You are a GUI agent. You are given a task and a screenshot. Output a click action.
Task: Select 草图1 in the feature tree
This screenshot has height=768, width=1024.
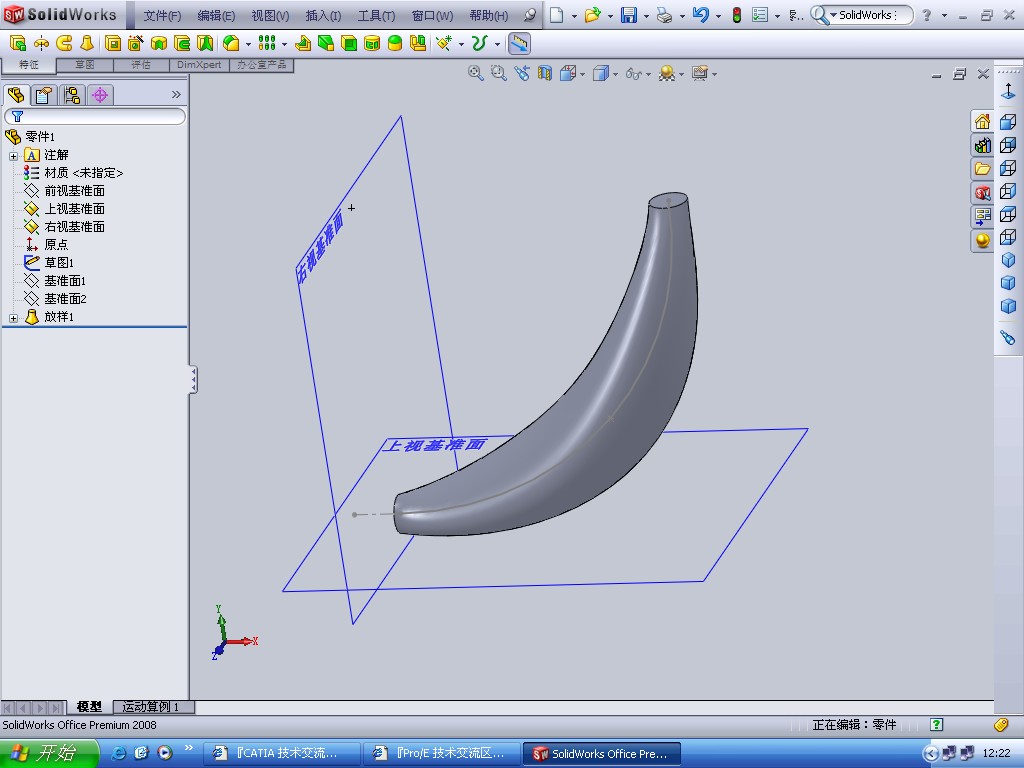[x=59, y=263]
